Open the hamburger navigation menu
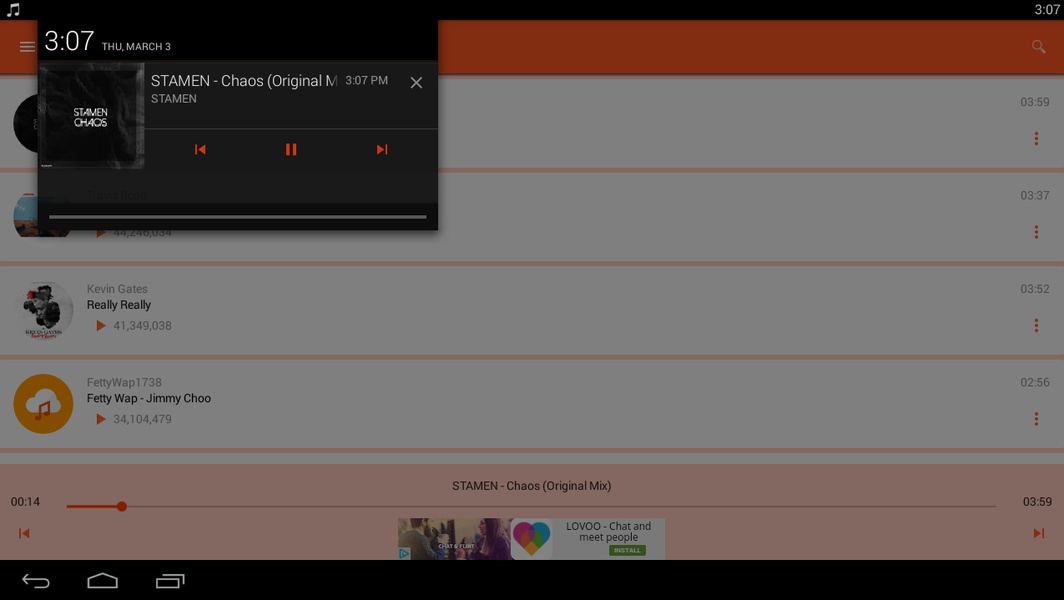The image size is (1064, 600). tap(27, 47)
